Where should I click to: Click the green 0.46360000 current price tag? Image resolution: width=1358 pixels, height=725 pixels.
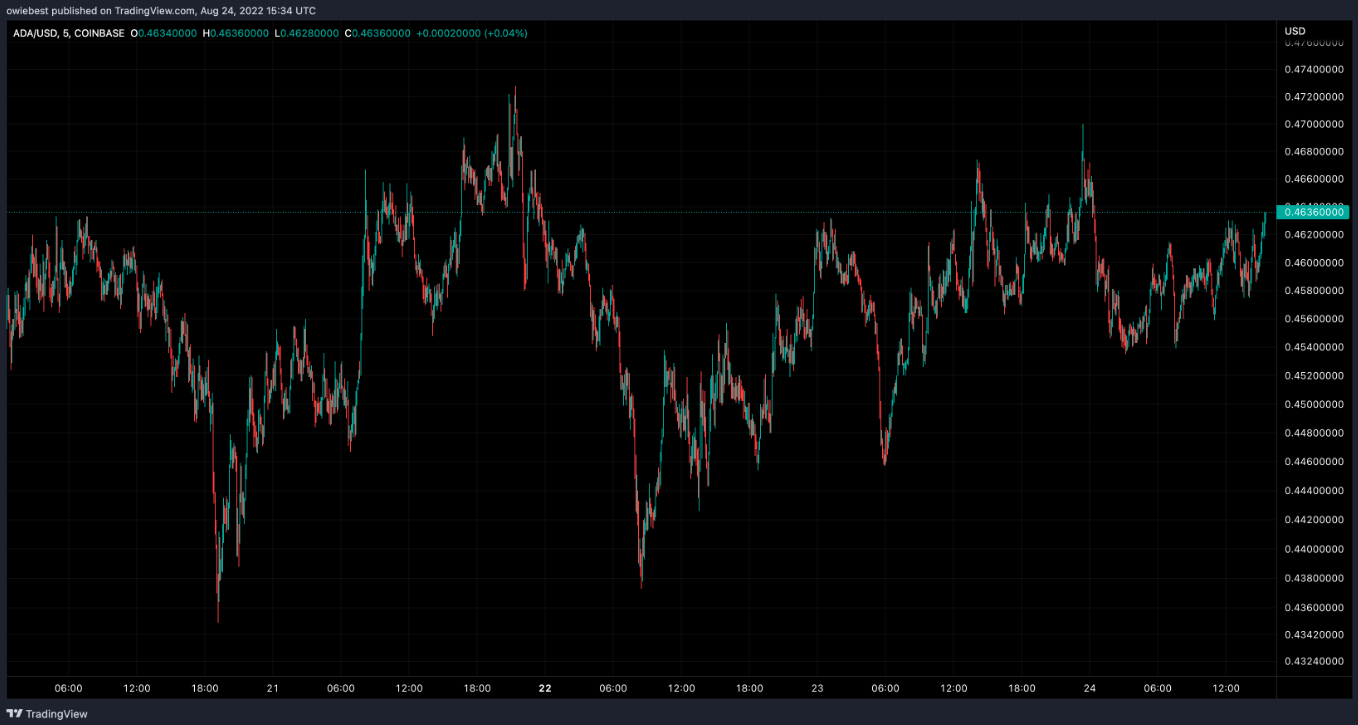[x=1314, y=212]
